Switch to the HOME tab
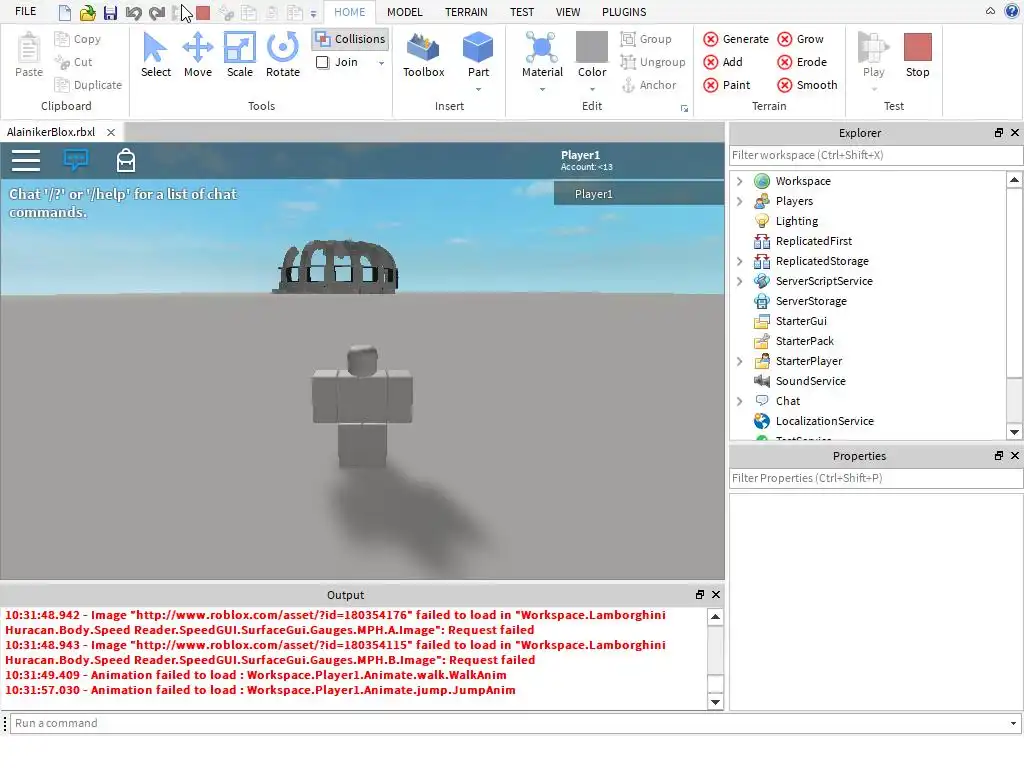 [x=349, y=12]
